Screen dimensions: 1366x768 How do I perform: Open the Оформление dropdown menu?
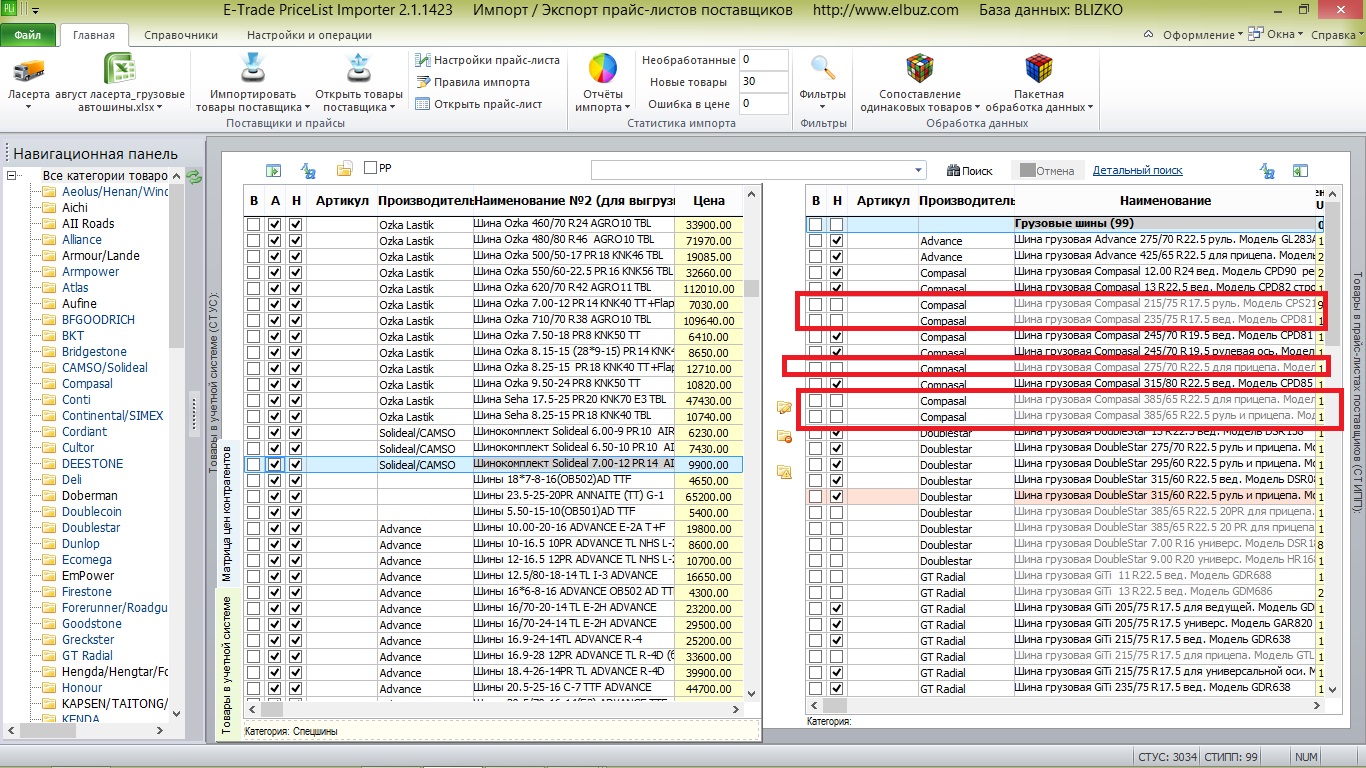click(1202, 35)
